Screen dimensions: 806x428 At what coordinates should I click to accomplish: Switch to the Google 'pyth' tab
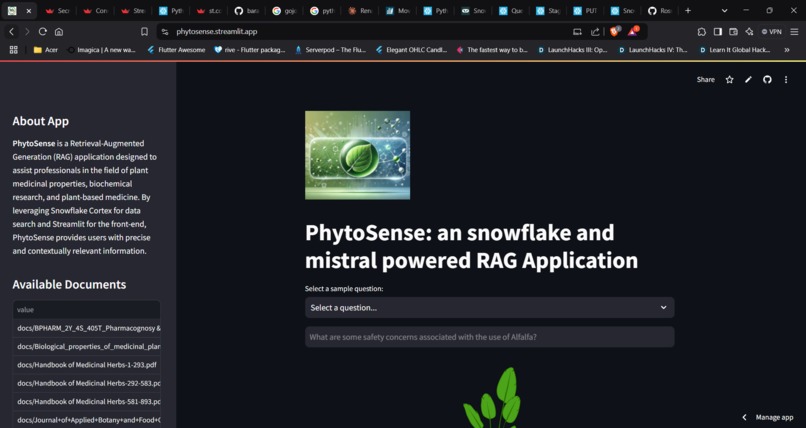pyautogui.click(x=321, y=11)
